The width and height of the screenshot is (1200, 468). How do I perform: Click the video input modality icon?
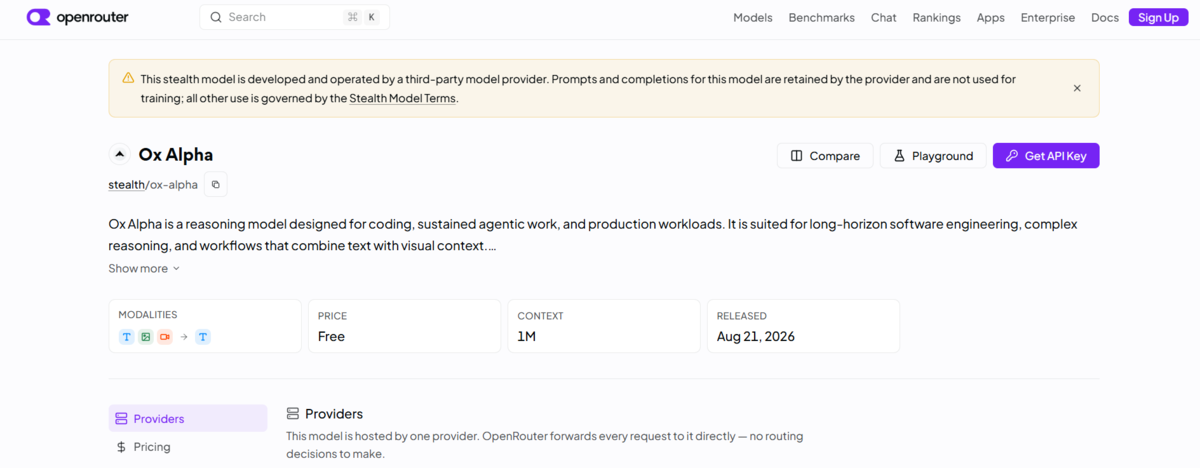(x=165, y=337)
